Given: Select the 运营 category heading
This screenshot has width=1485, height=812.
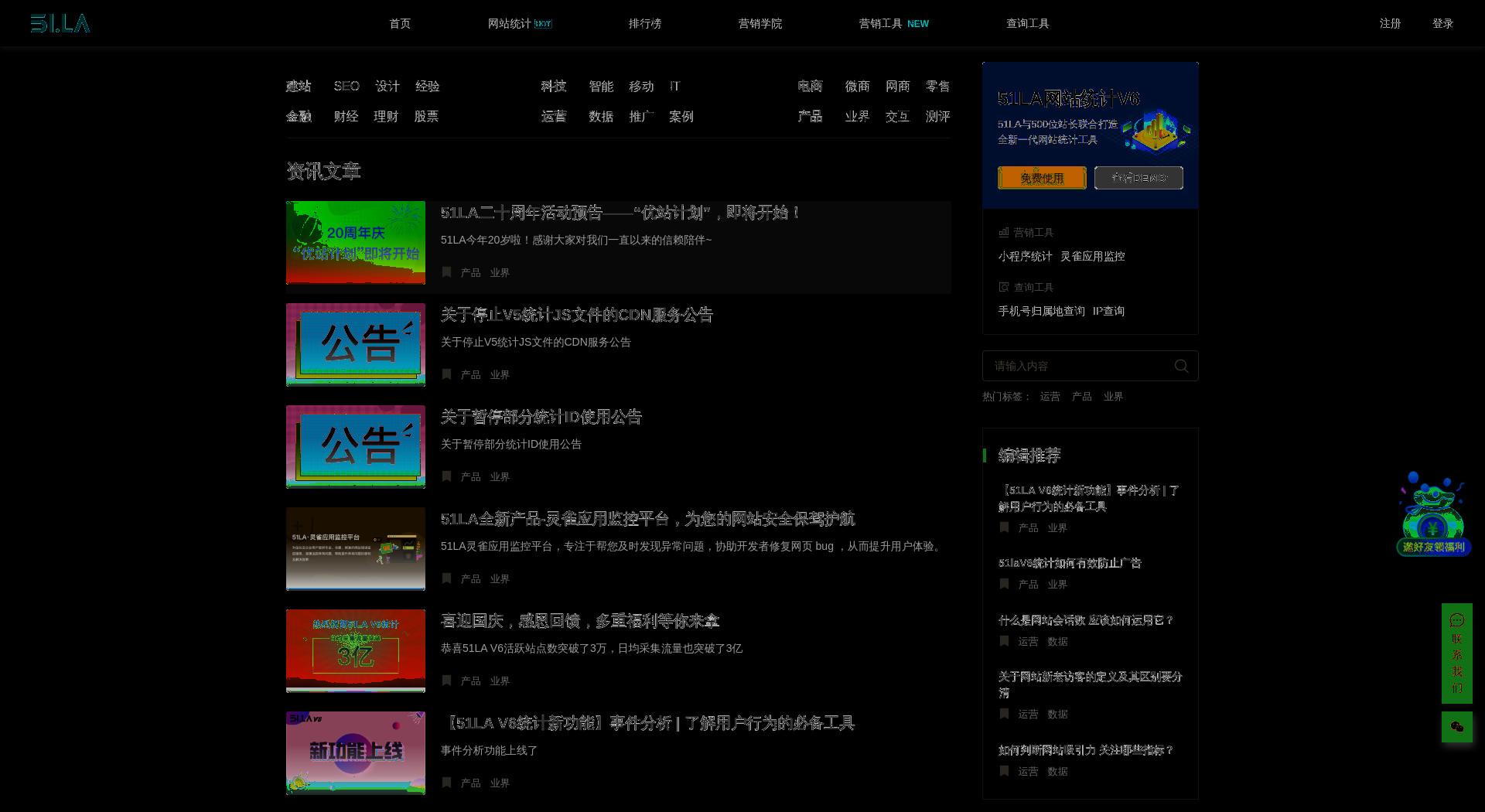Looking at the screenshot, I should 554,116.
